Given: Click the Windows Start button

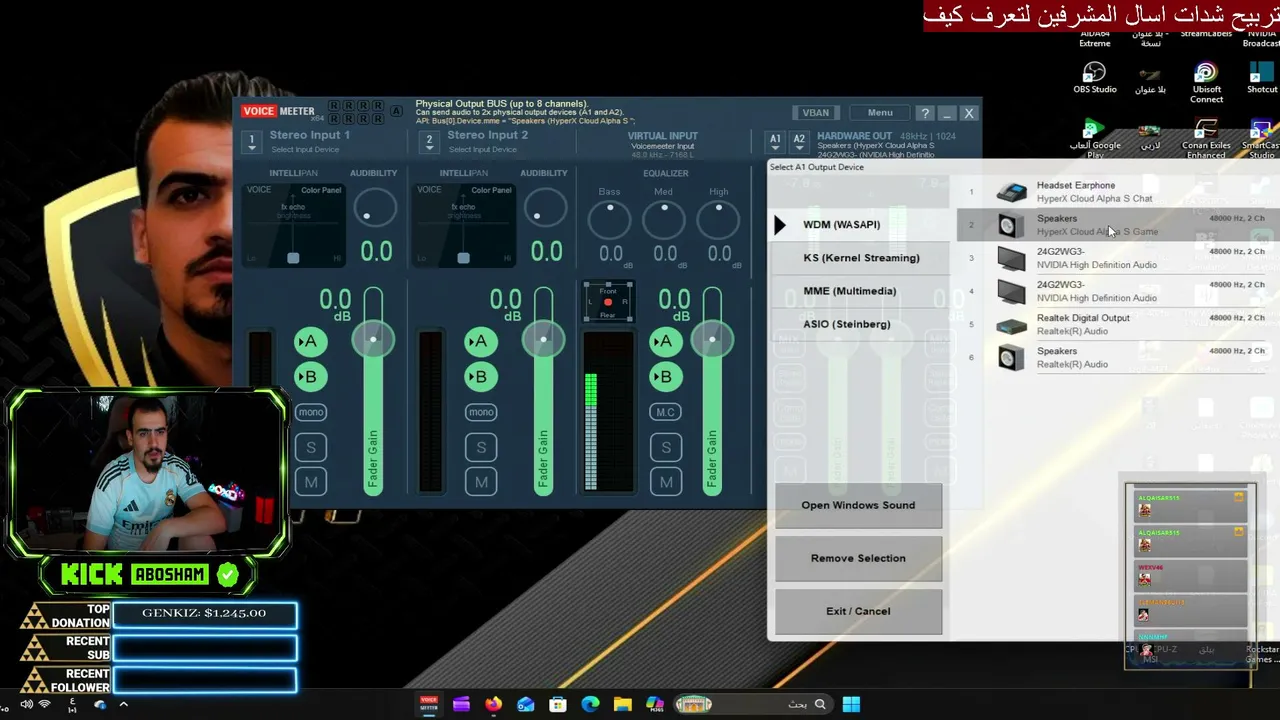Looking at the screenshot, I should pyautogui.click(x=851, y=704).
